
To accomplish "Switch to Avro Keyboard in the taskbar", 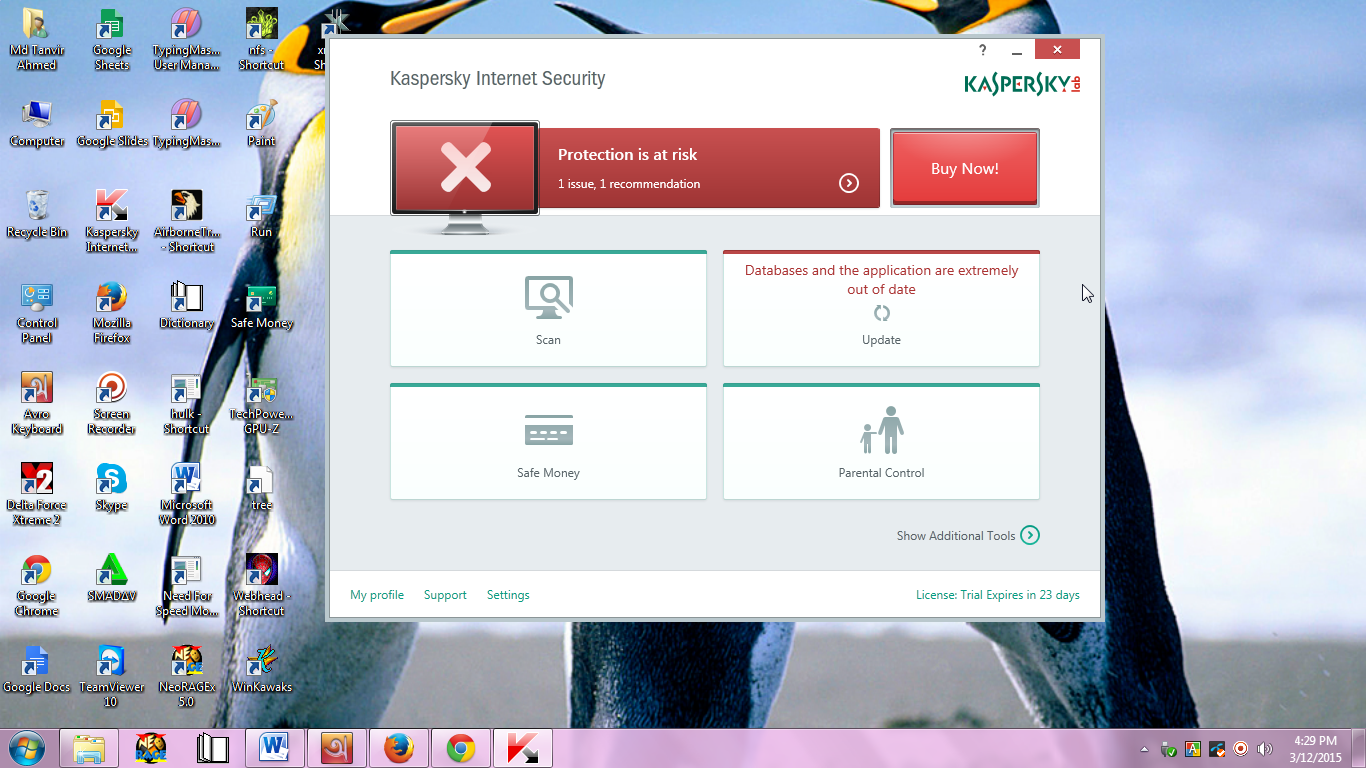I will (337, 748).
